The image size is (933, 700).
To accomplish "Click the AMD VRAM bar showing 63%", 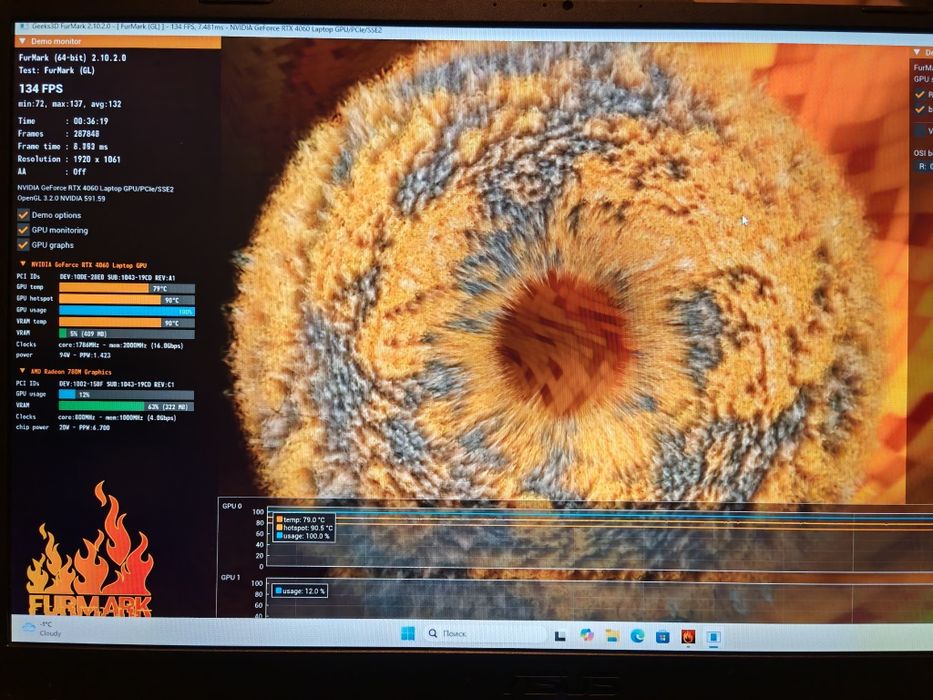I will tap(126, 407).
